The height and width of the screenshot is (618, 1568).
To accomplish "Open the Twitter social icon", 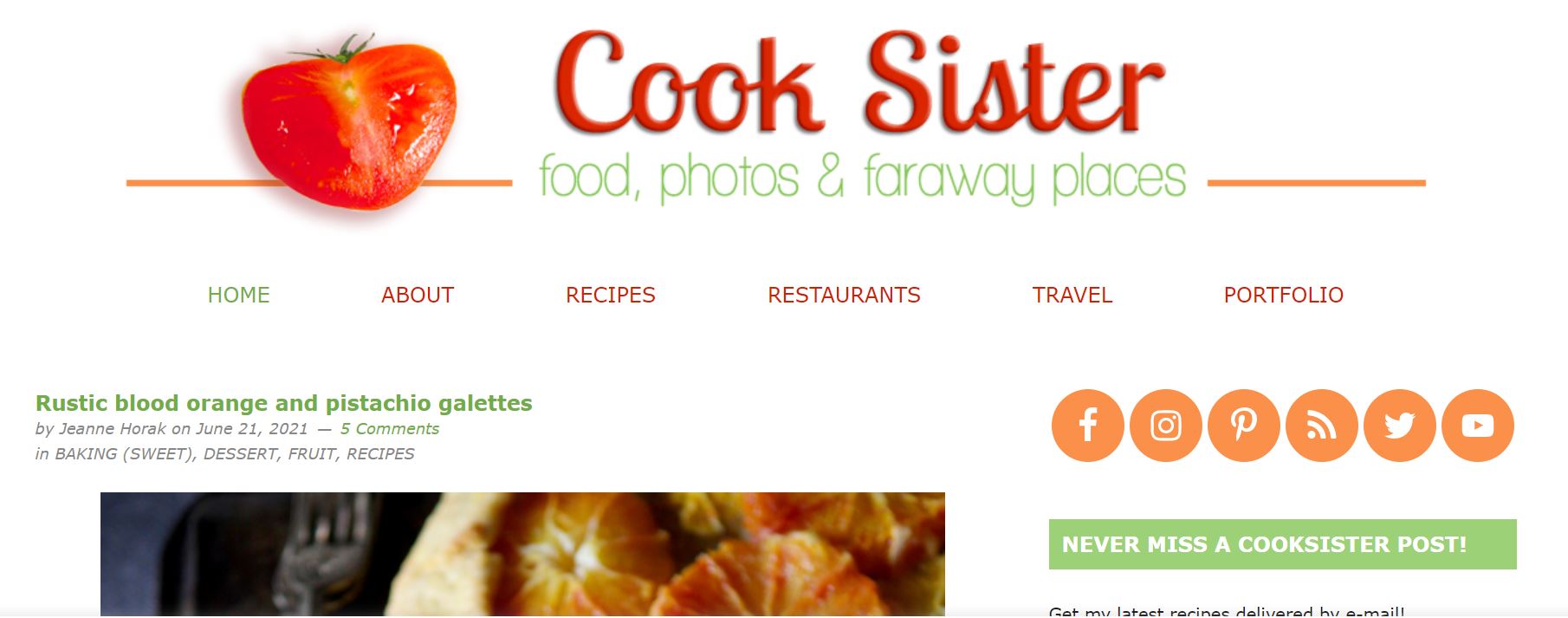I will (x=1399, y=426).
